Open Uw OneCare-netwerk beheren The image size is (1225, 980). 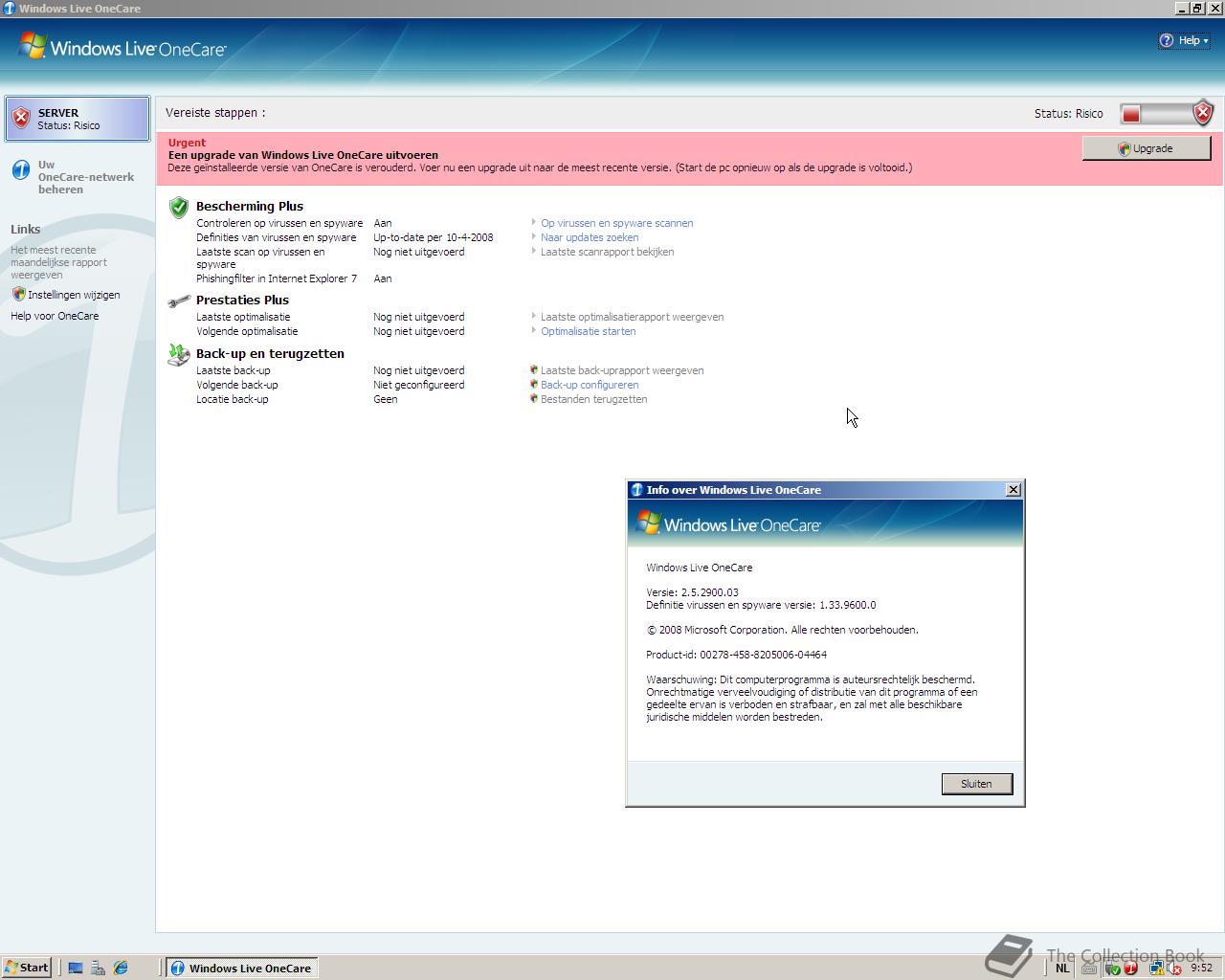[86, 177]
